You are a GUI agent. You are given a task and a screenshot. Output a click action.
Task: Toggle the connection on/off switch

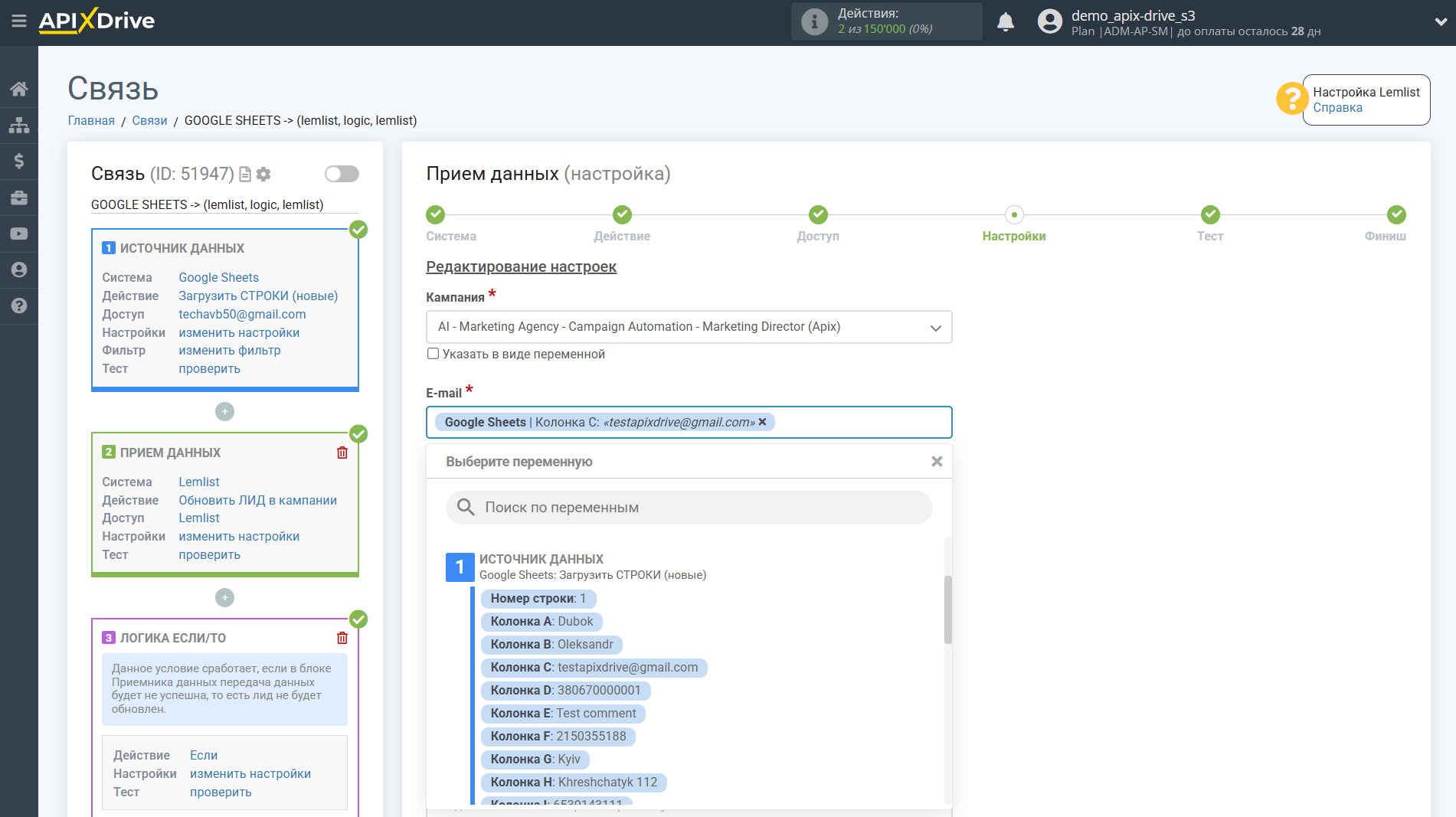(342, 174)
